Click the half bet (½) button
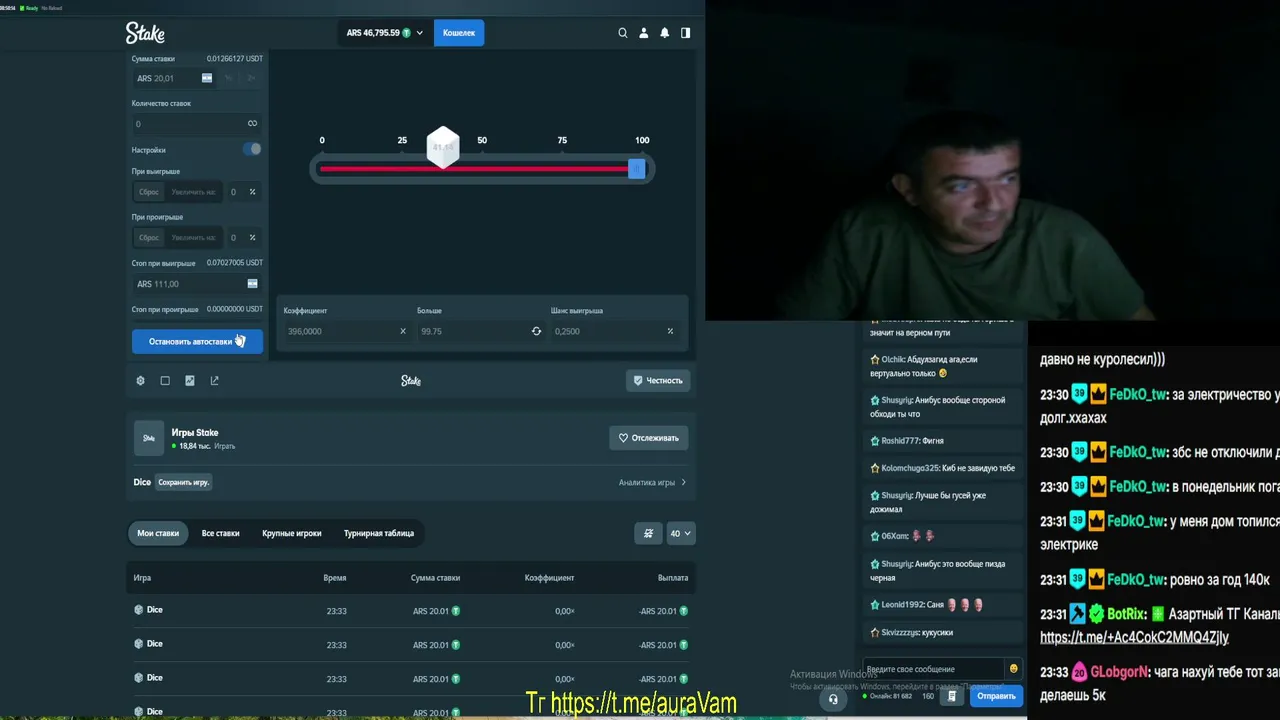 228,78
